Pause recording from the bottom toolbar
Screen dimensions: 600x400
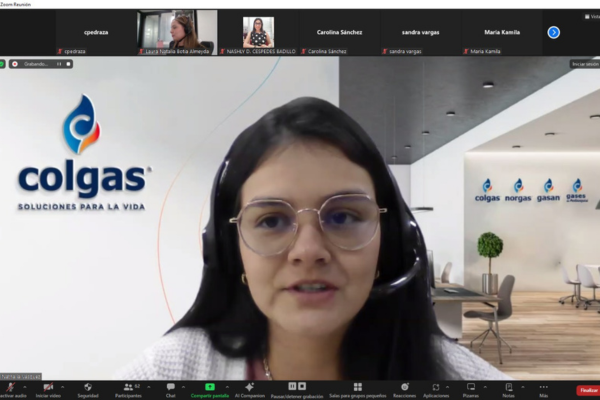pyautogui.click(x=292, y=386)
